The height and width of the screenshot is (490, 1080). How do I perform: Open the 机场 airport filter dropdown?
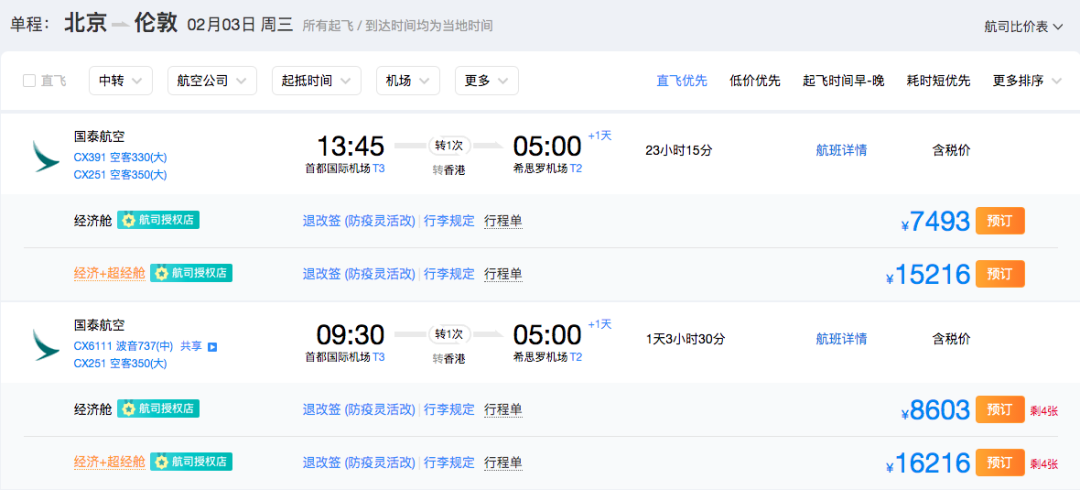tap(408, 81)
